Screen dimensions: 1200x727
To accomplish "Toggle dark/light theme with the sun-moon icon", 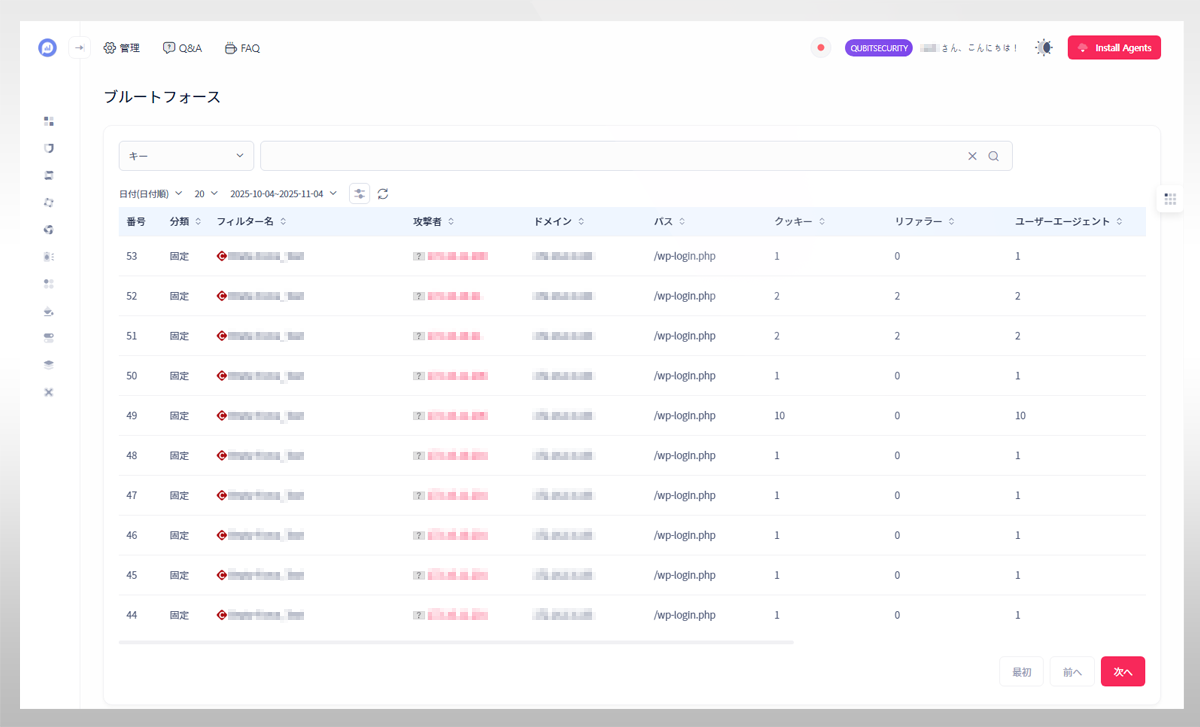I will 1044,48.
